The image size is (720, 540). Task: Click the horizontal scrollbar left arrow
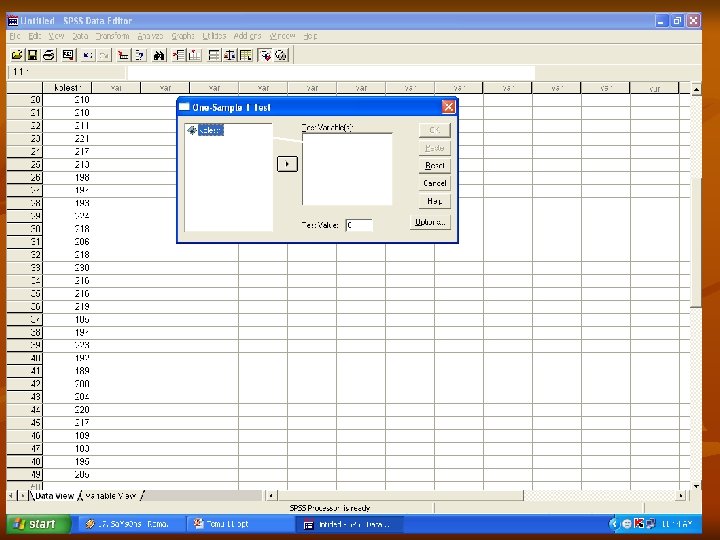271,495
